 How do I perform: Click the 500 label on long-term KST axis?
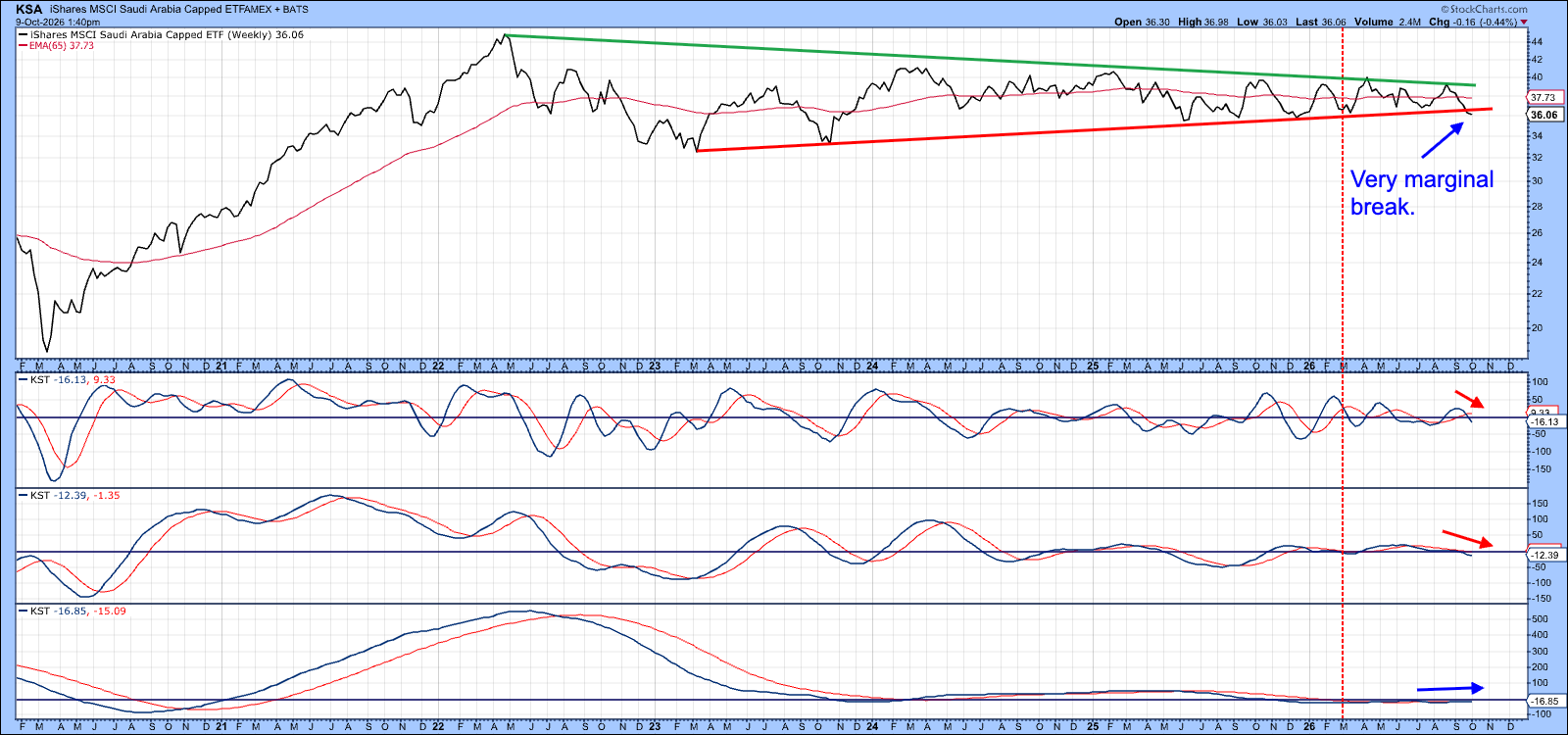[1541, 618]
